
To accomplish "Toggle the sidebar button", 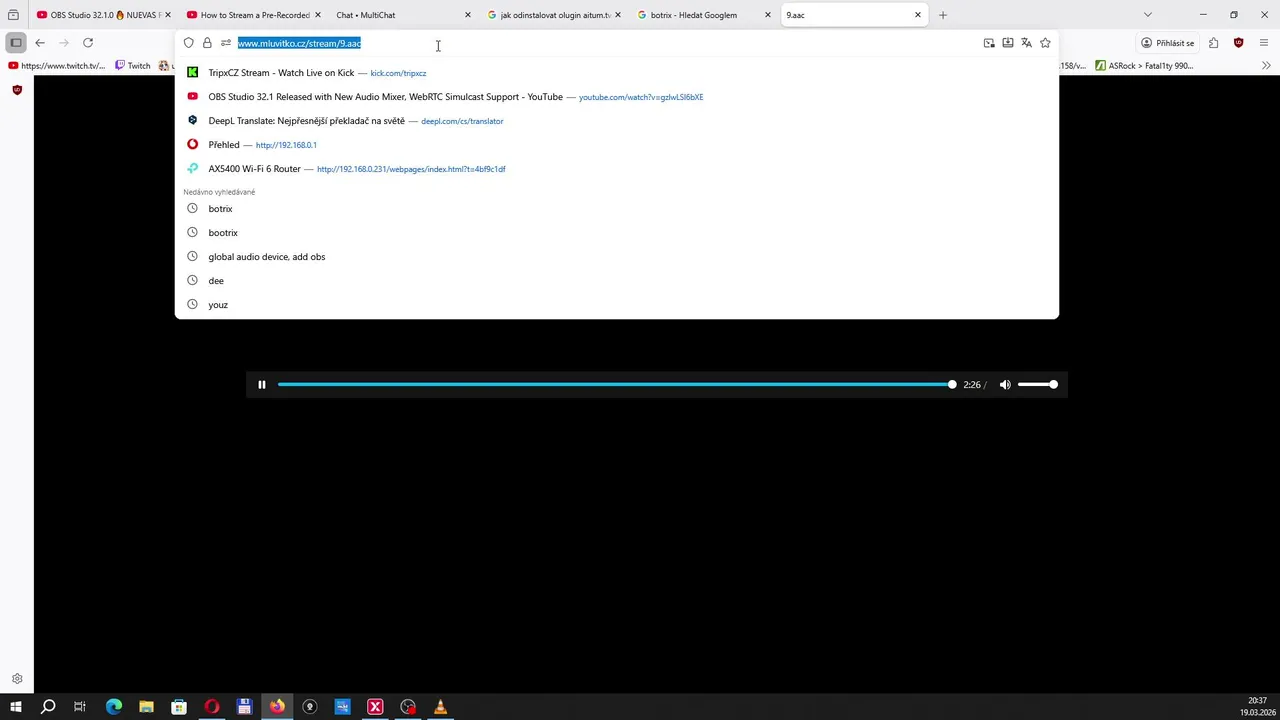I will point(16,43).
